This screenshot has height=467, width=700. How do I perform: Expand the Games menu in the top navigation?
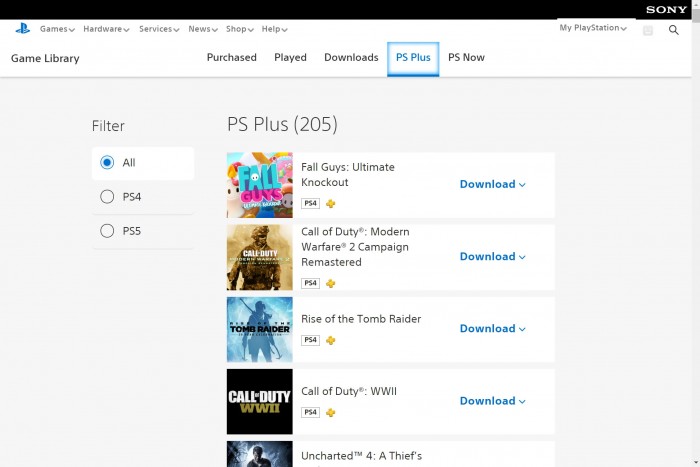coord(58,29)
